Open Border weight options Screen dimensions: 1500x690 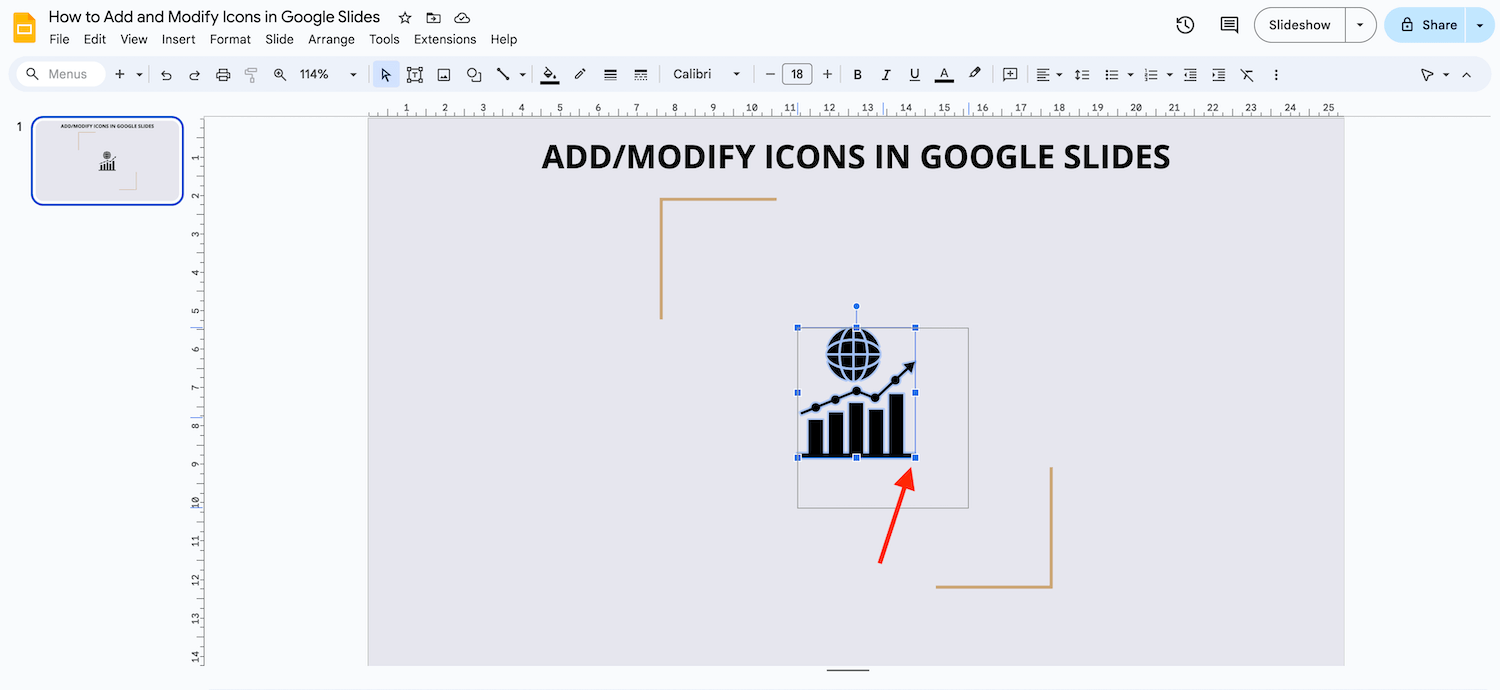(x=610, y=75)
